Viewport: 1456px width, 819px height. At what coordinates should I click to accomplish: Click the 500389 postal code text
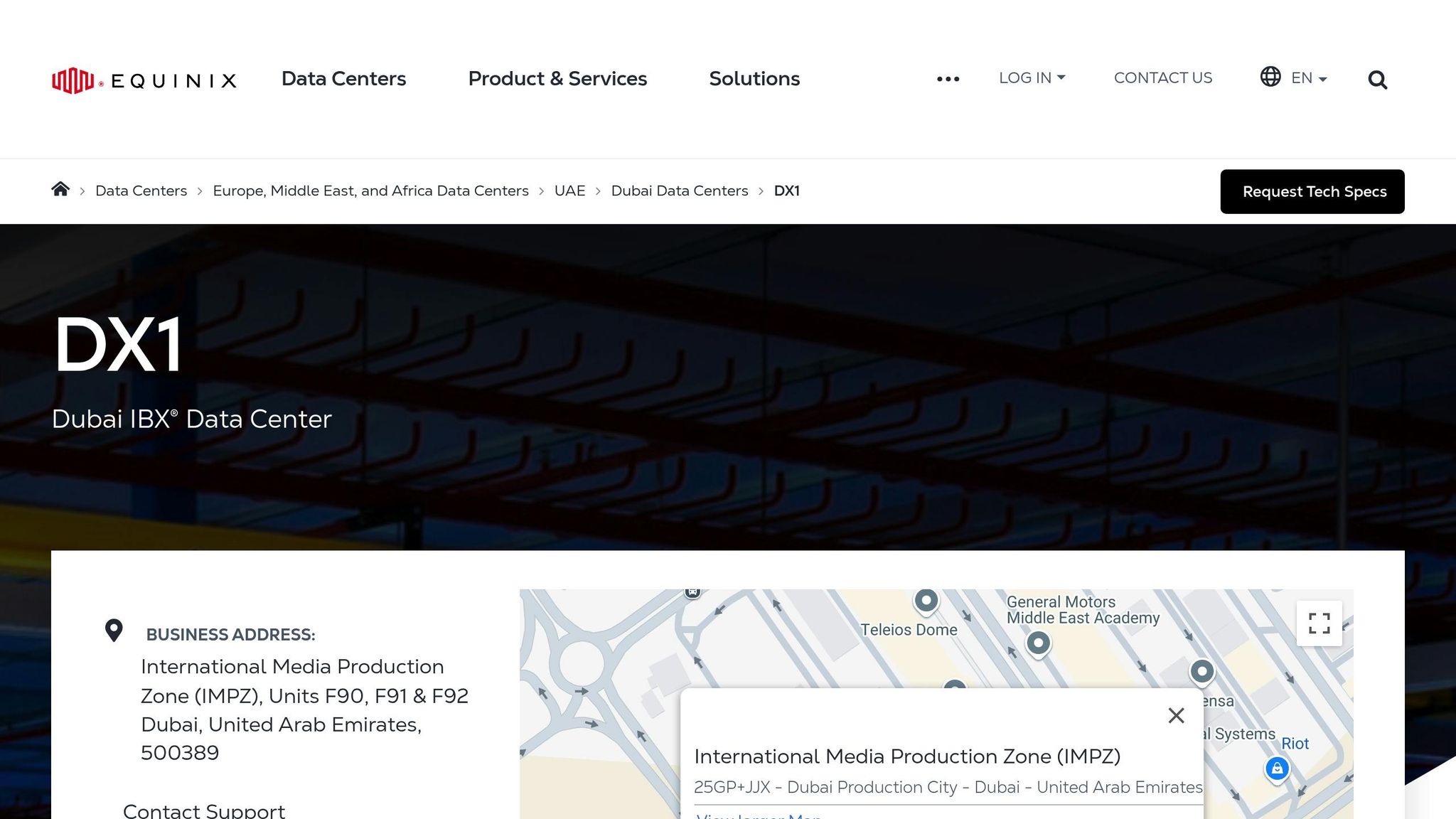180,752
